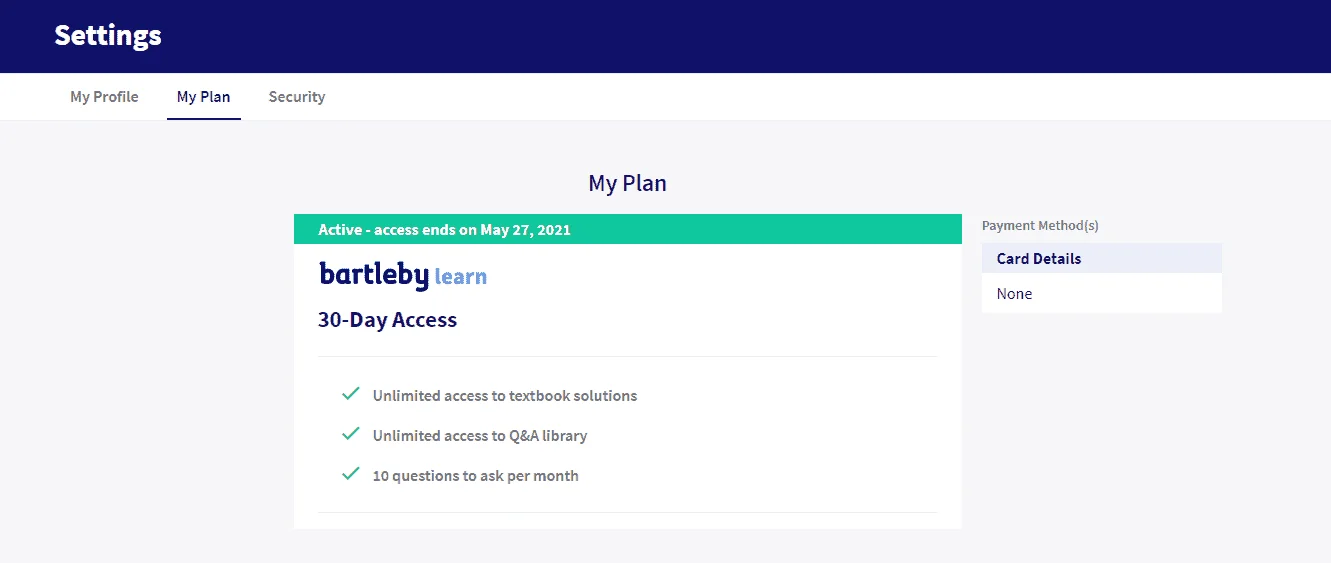Image resolution: width=1331 pixels, height=563 pixels.
Task: Click 10 questions to ask per month text
Action: 475,475
